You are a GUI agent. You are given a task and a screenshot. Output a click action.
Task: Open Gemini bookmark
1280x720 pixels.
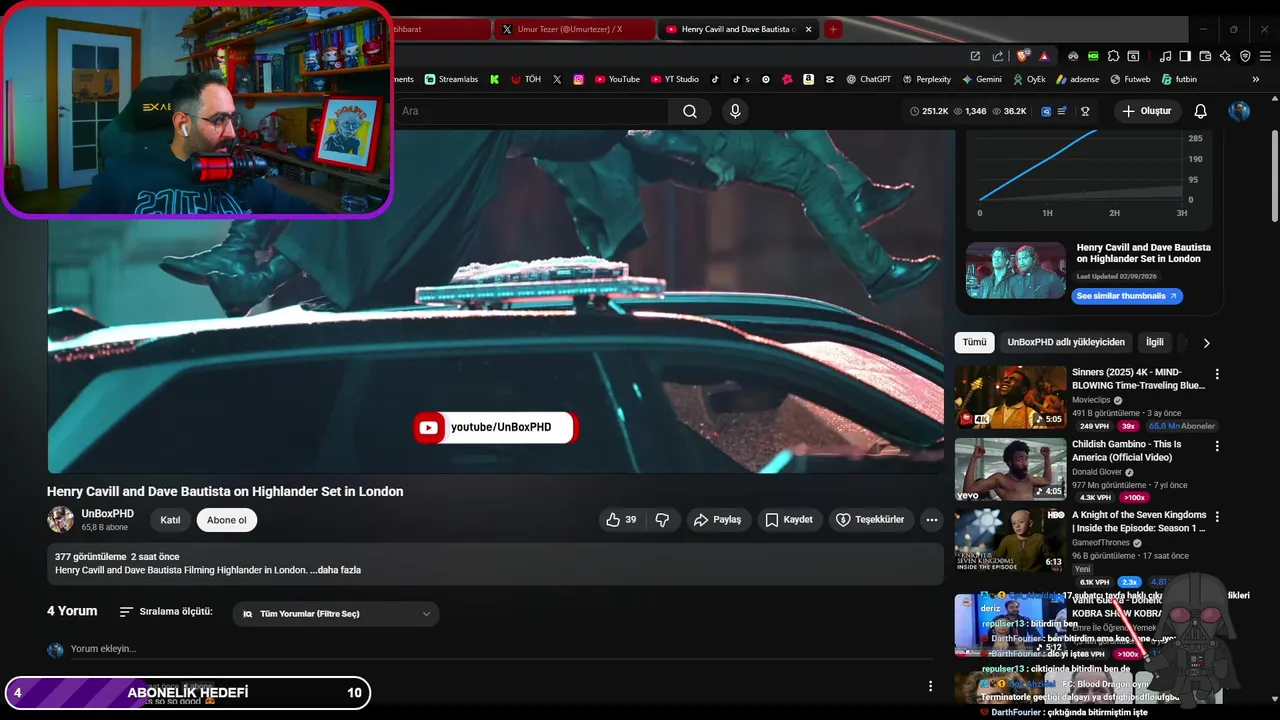[x=982, y=79]
